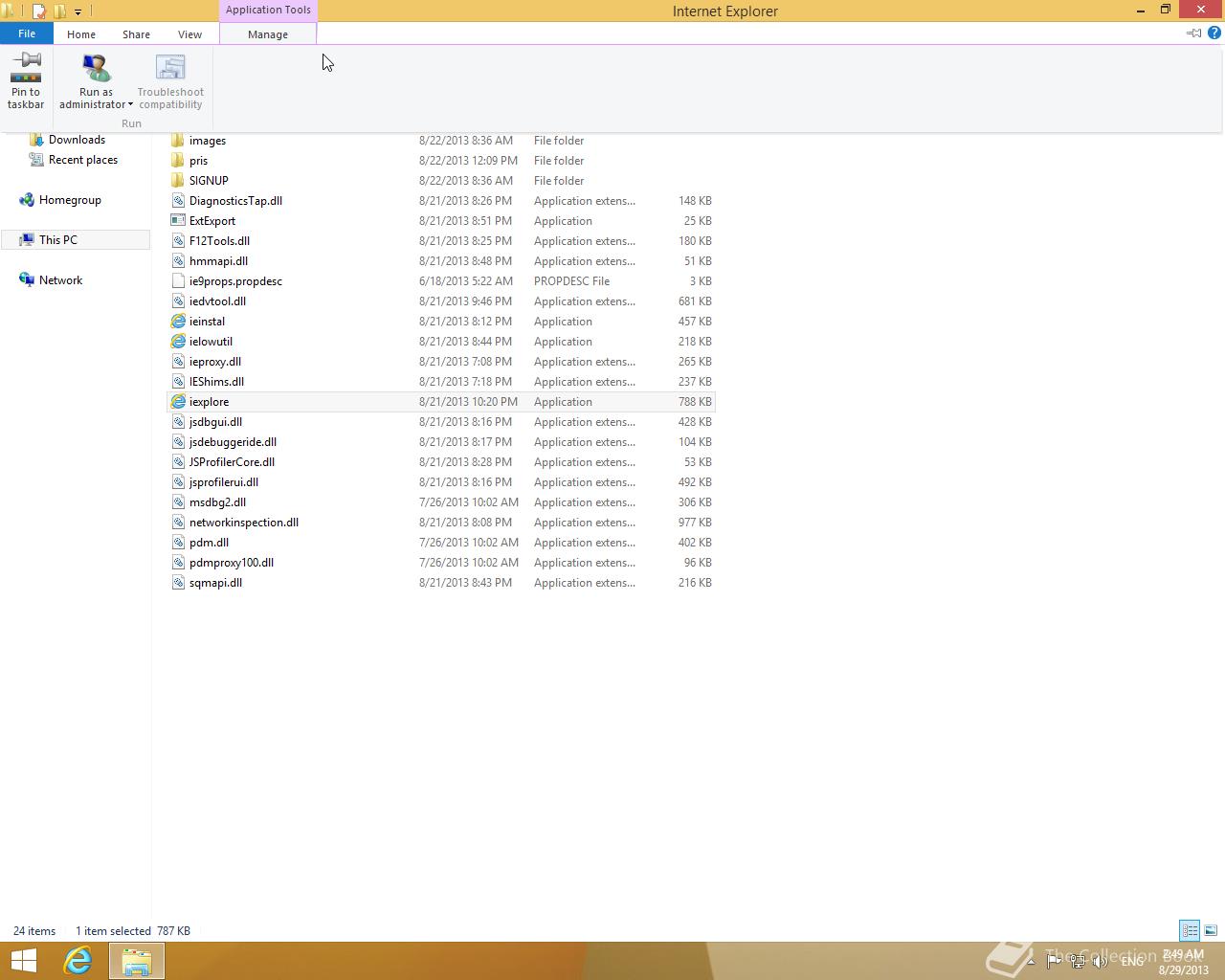
Task: Click File Explorer taskbar button
Action: 136,961
